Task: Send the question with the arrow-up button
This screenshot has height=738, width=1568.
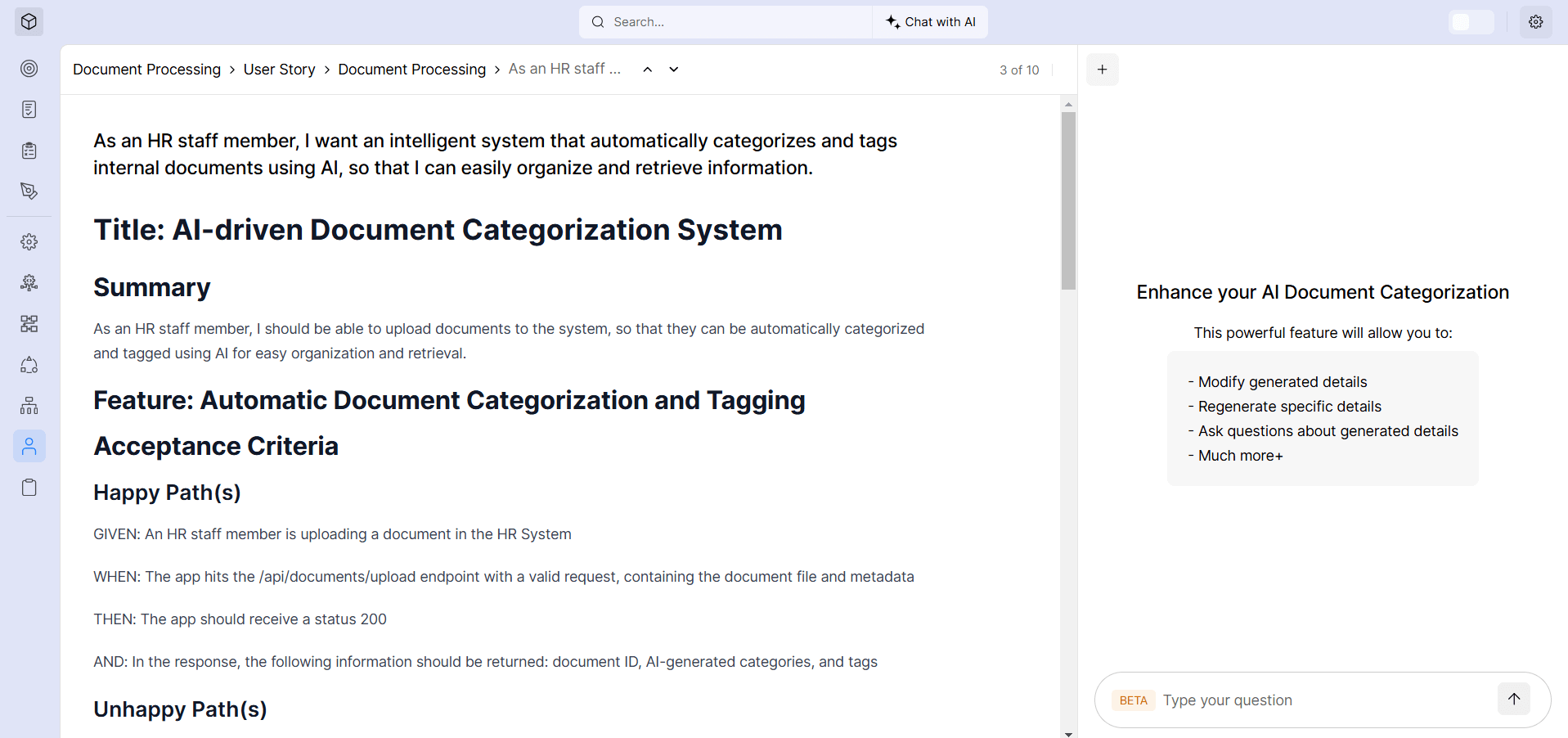Action: 1514,699
